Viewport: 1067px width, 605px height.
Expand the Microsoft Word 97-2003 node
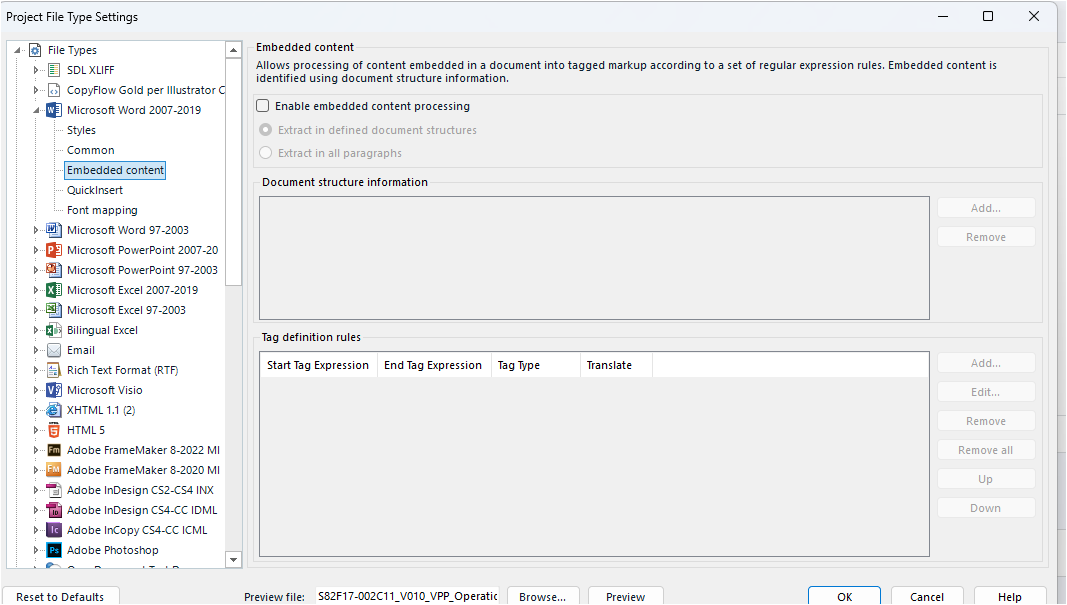35,229
